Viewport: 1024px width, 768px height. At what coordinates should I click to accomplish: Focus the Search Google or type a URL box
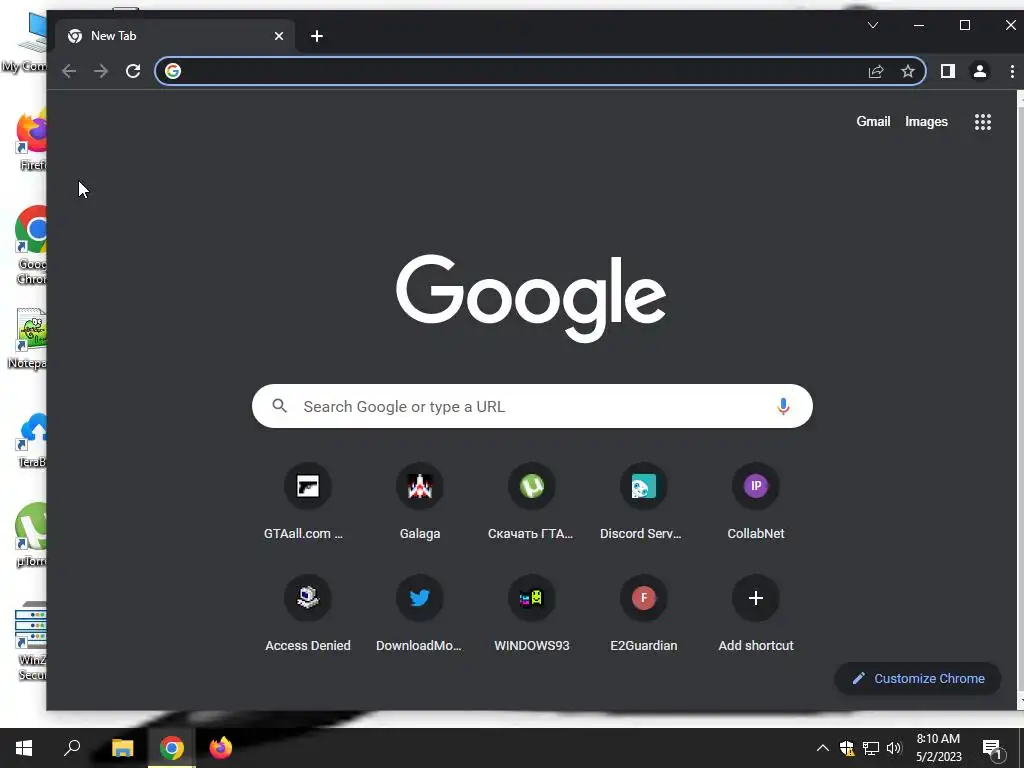click(532, 406)
